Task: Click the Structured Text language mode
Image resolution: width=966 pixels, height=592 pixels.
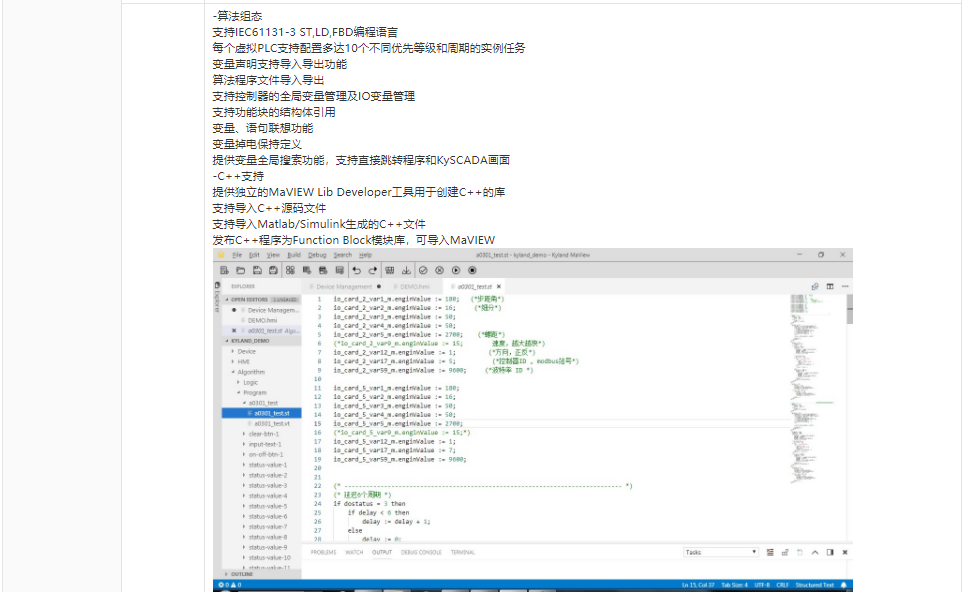Action: pos(815,584)
